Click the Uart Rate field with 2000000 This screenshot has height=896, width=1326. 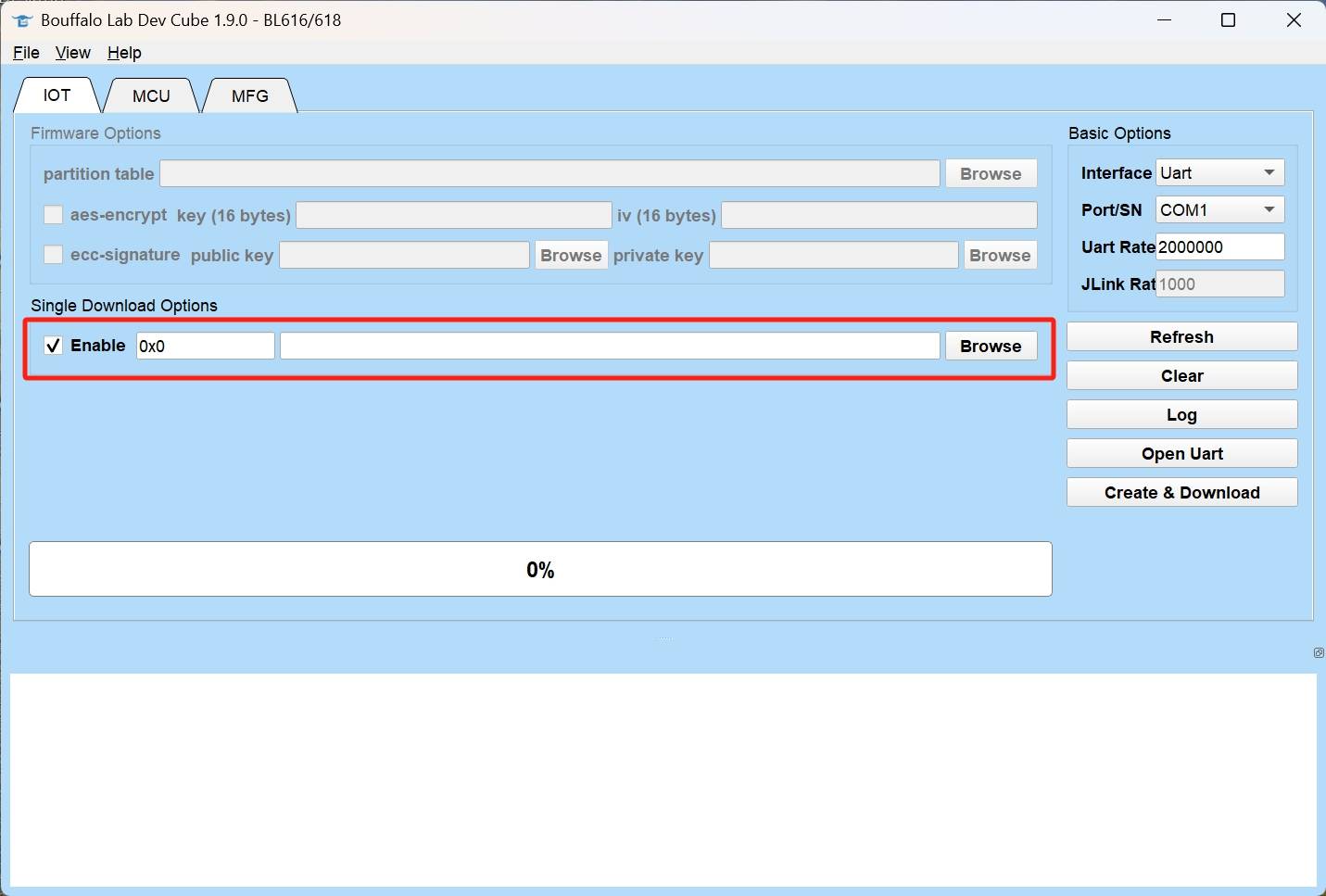(1219, 247)
